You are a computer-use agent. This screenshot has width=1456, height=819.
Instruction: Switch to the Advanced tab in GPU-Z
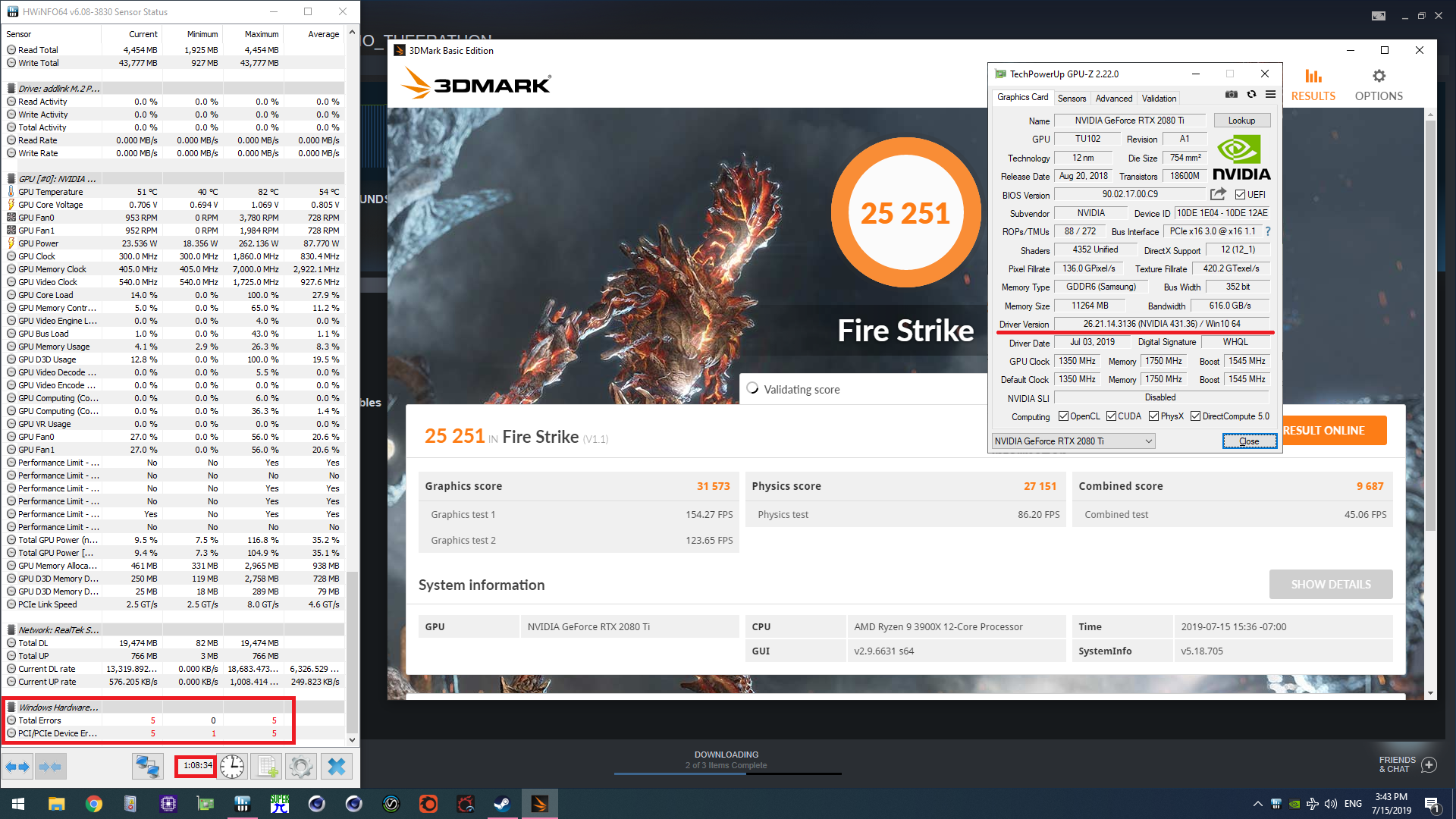pyautogui.click(x=1113, y=99)
